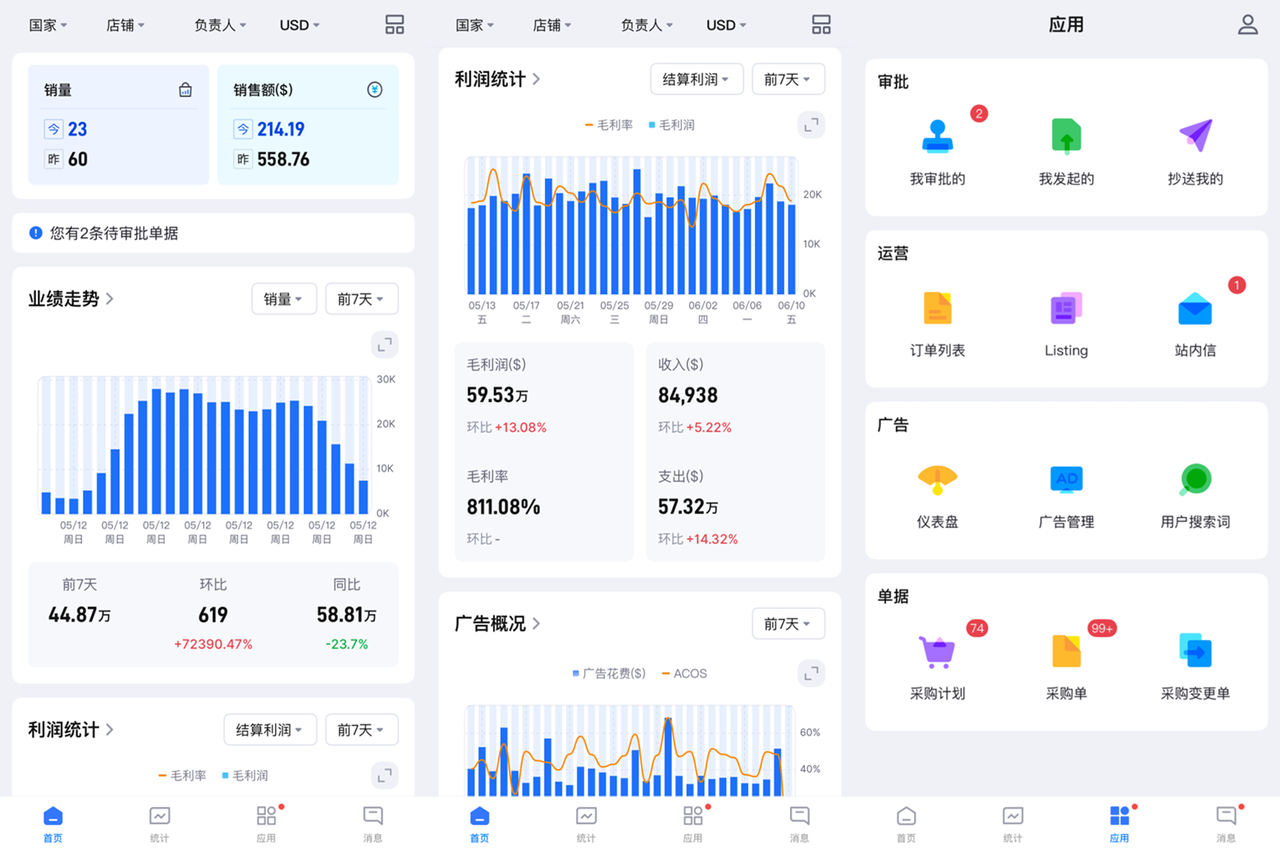Open 国家 dropdown on first screen
The image size is (1280, 862).
pyautogui.click(x=48, y=25)
